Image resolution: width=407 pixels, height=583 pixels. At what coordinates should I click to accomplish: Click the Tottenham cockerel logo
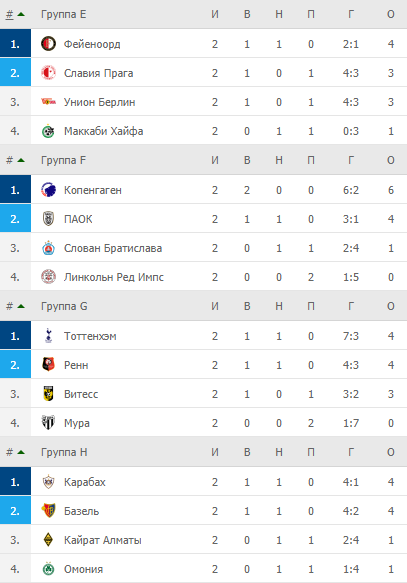[48, 336]
